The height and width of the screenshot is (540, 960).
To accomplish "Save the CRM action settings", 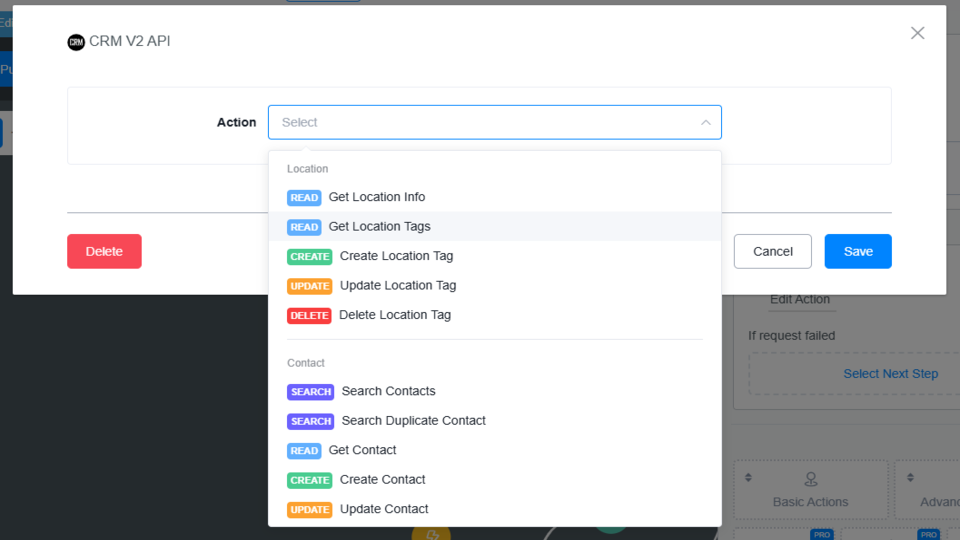I will coord(858,251).
